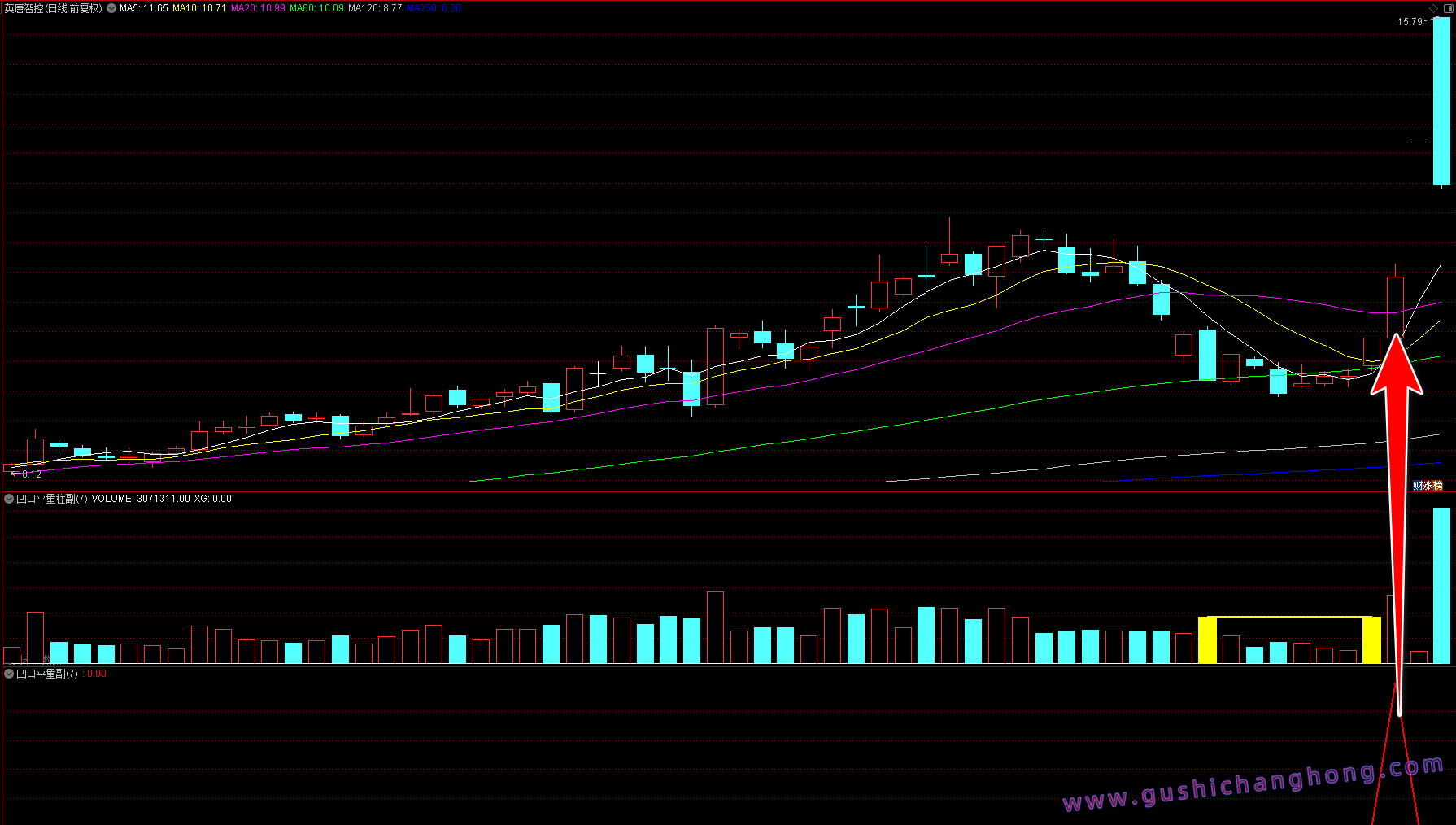
Task: Select the magenta MA20 legend label
Action: (x=258, y=8)
